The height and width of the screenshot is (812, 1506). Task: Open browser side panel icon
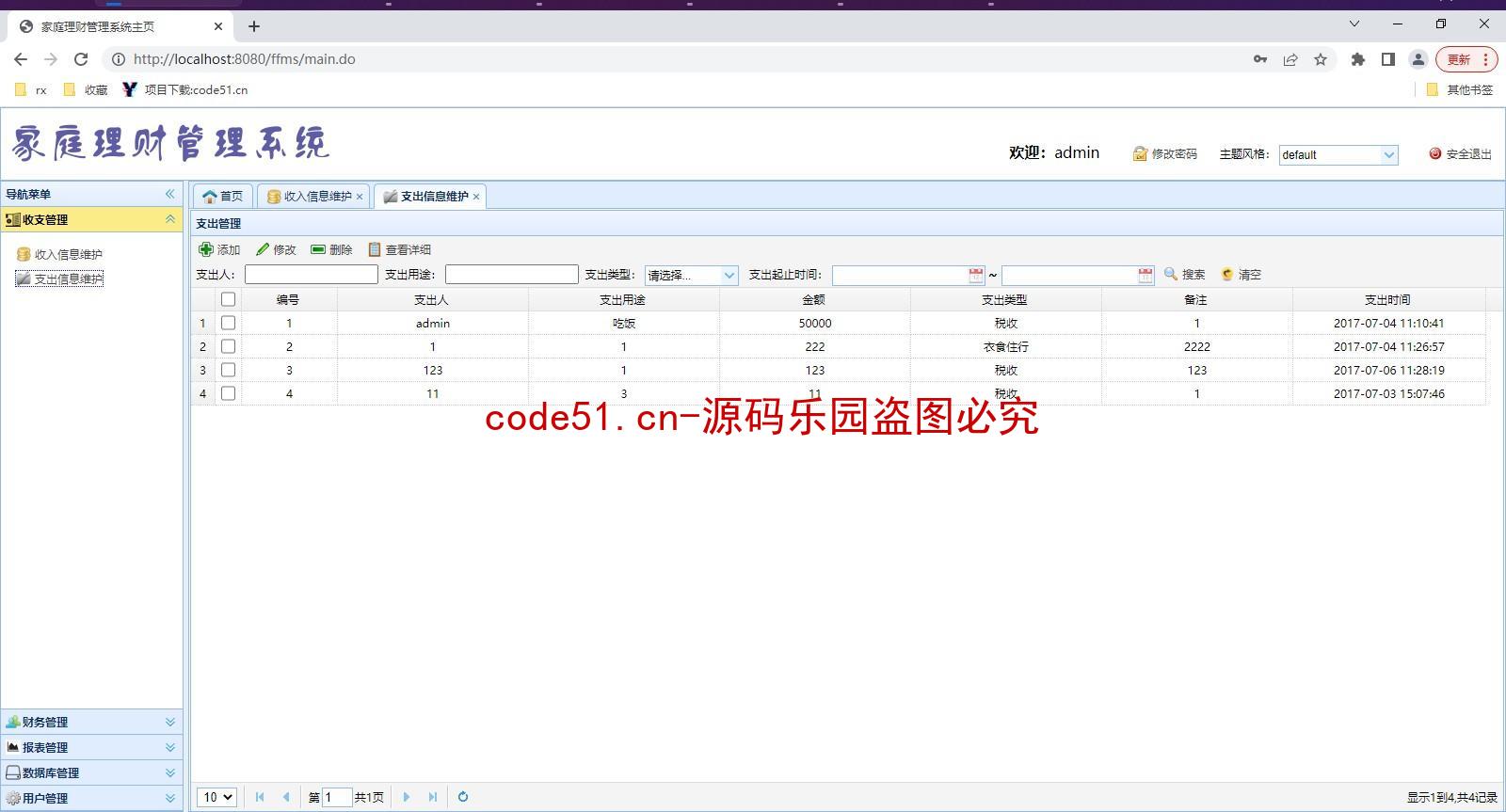1387,59
